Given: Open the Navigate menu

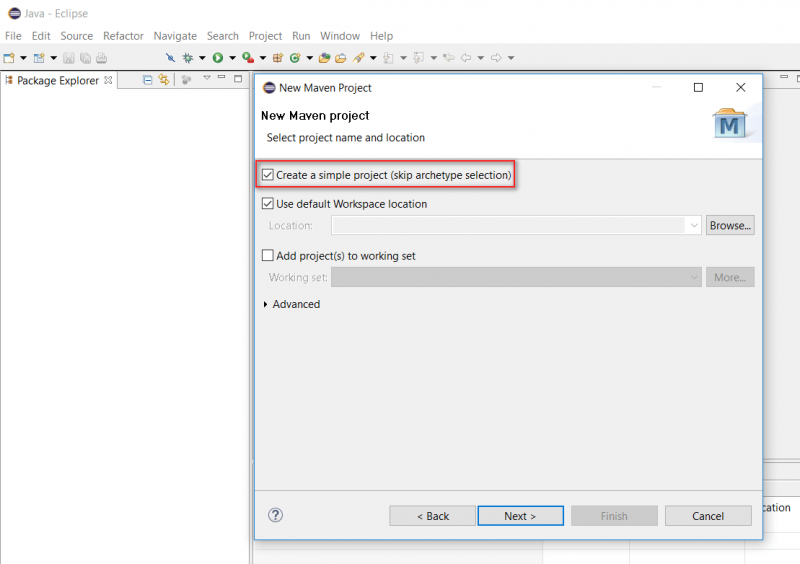Looking at the screenshot, I should point(175,36).
